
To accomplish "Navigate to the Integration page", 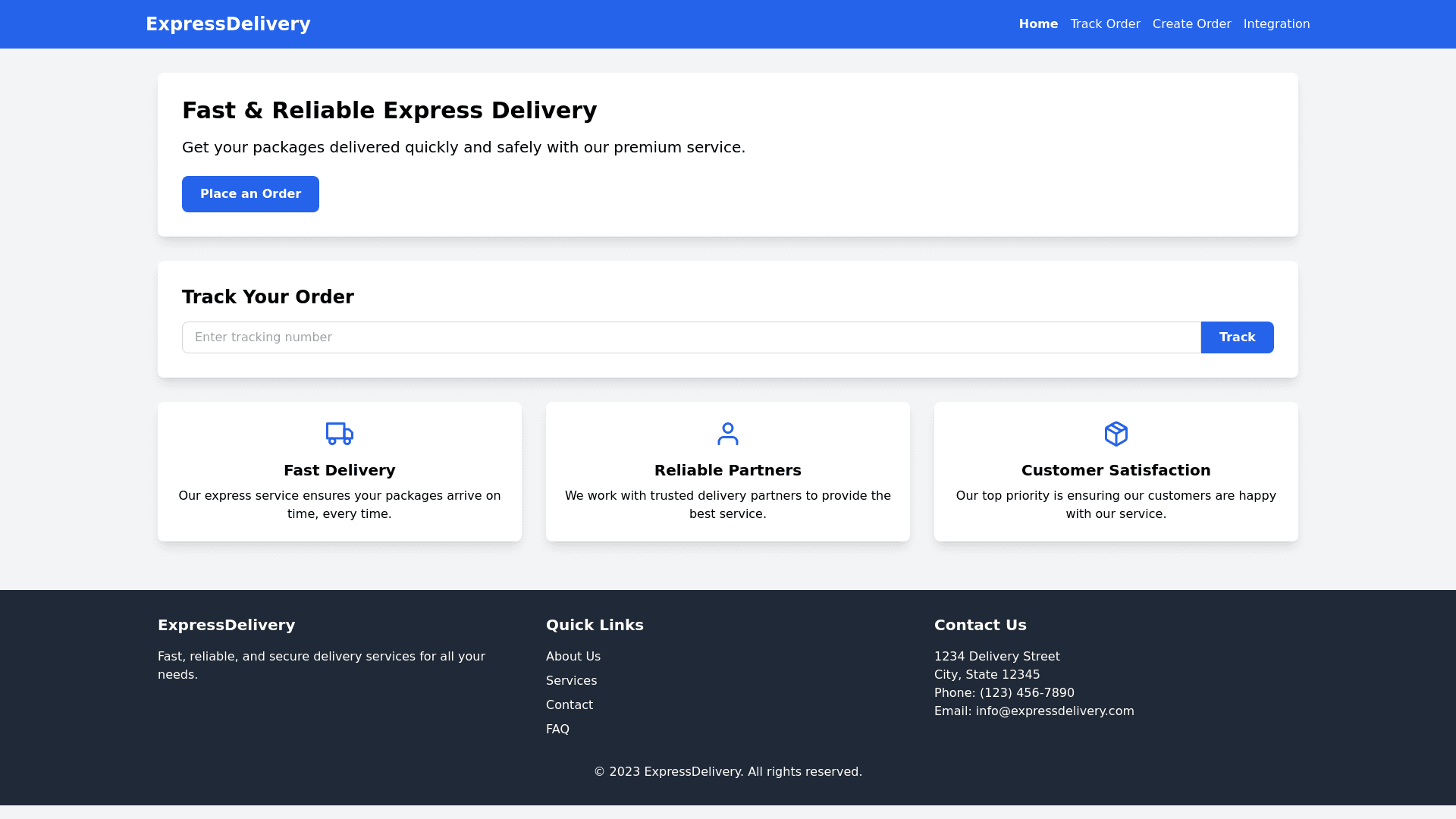I will point(1276,24).
